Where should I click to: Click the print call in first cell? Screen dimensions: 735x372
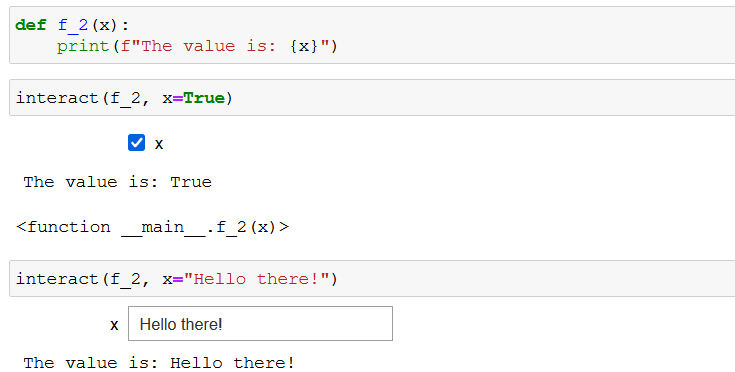pos(83,46)
